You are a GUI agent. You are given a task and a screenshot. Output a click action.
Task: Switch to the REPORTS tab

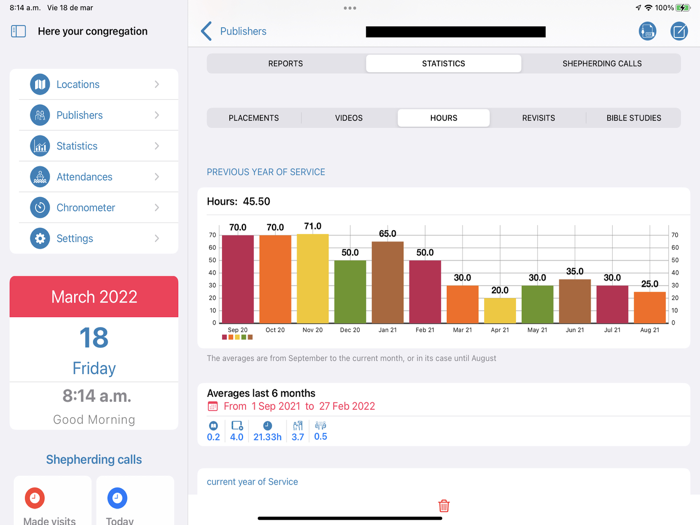pos(286,63)
